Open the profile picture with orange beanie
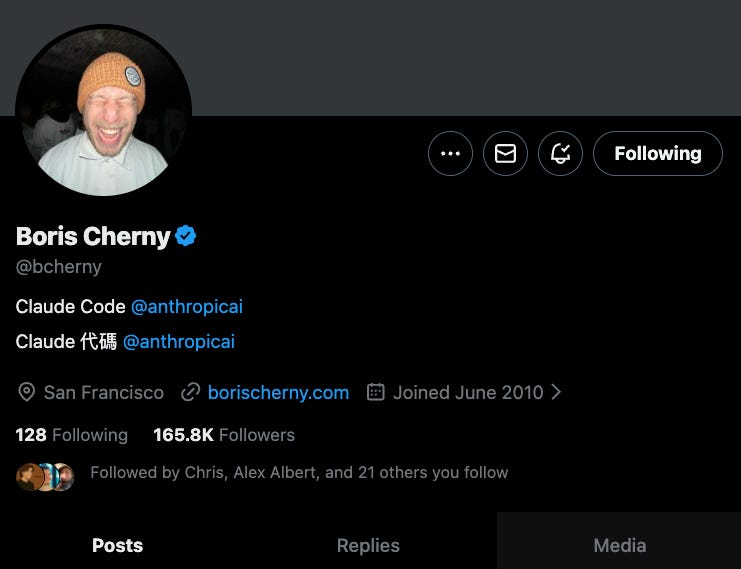741x569 pixels. click(x=103, y=111)
